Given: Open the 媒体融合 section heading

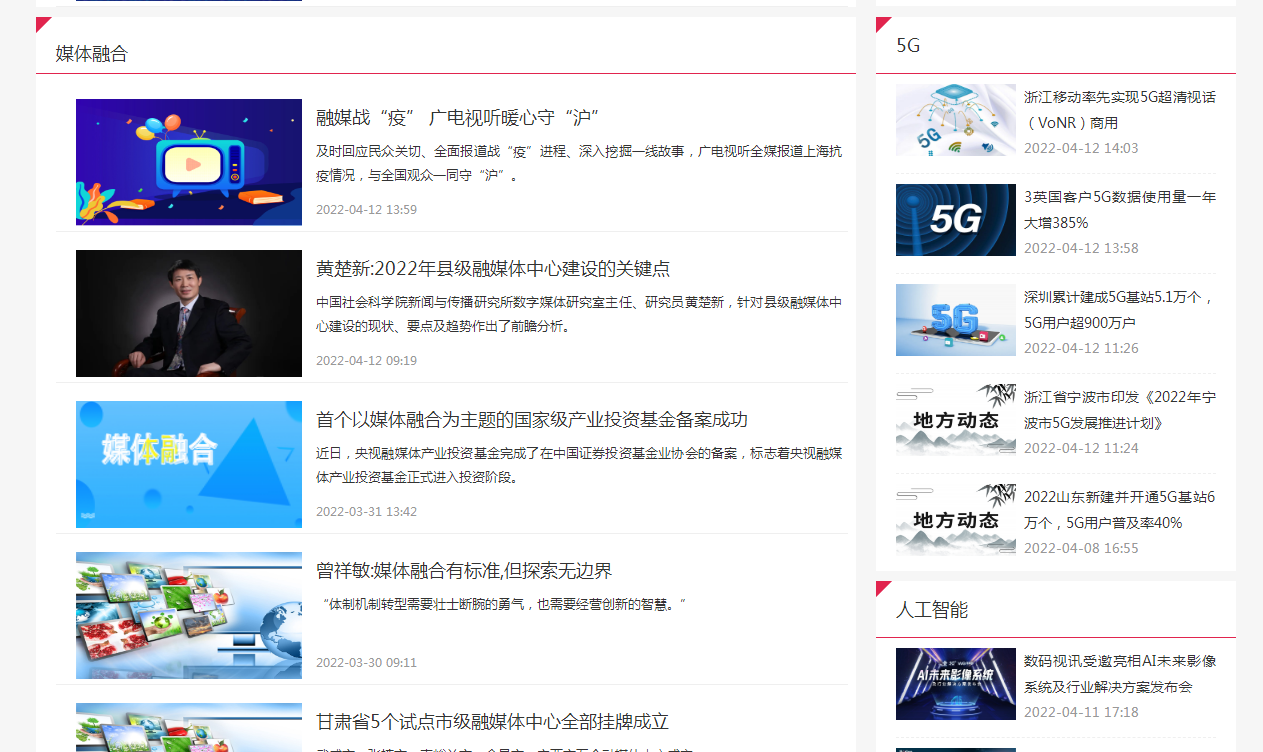Looking at the screenshot, I should (92, 54).
